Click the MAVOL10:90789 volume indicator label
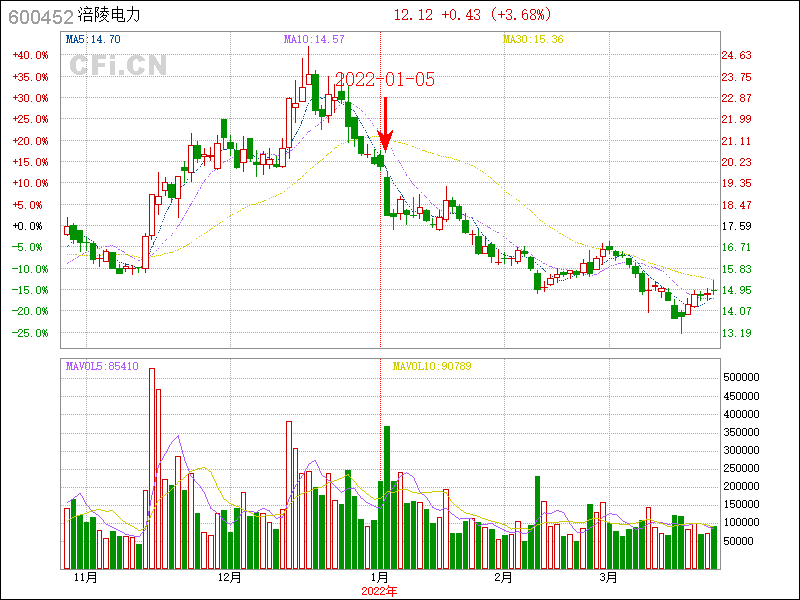The width and height of the screenshot is (800, 600). click(x=431, y=366)
